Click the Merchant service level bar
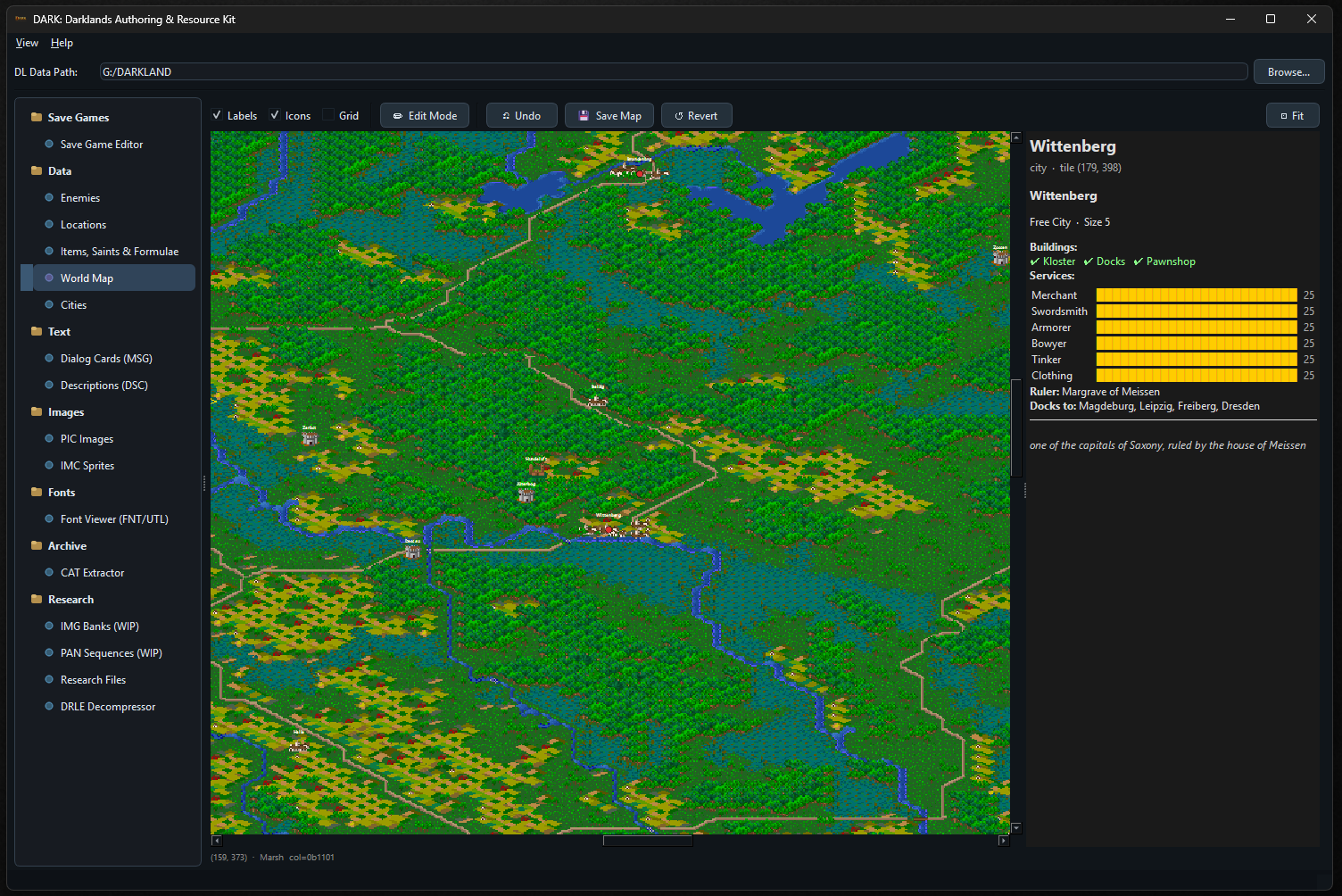 pyautogui.click(x=1197, y=295)
